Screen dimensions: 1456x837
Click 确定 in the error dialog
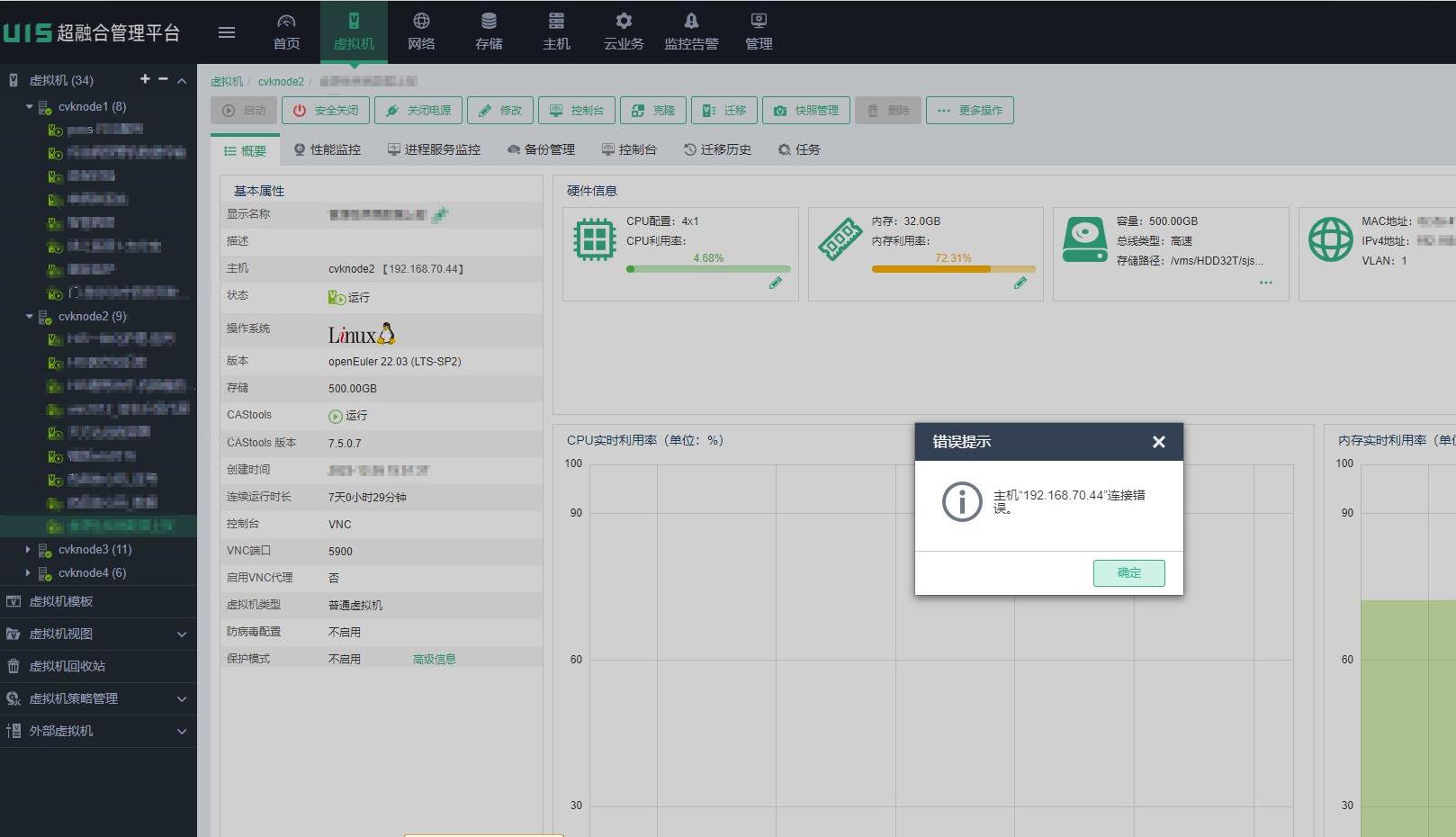1128,573
